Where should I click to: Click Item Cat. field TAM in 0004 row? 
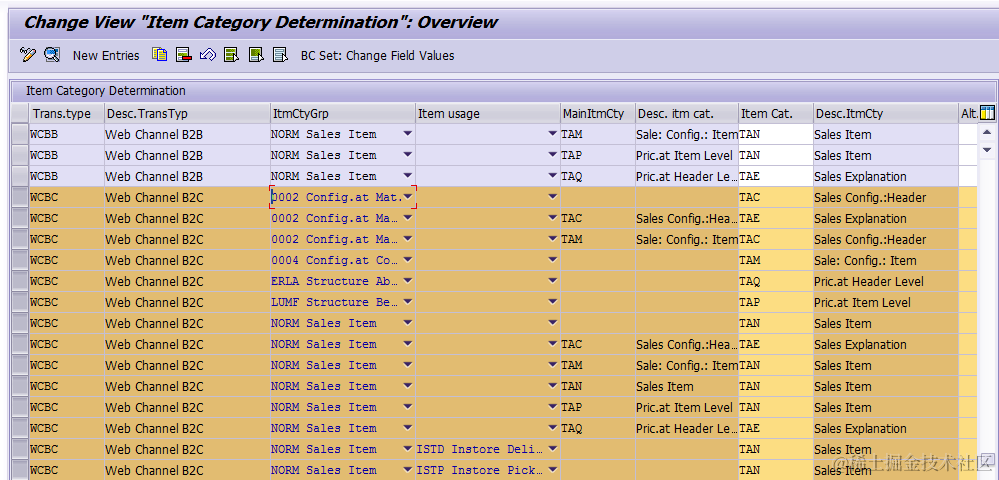coord(775,260)
